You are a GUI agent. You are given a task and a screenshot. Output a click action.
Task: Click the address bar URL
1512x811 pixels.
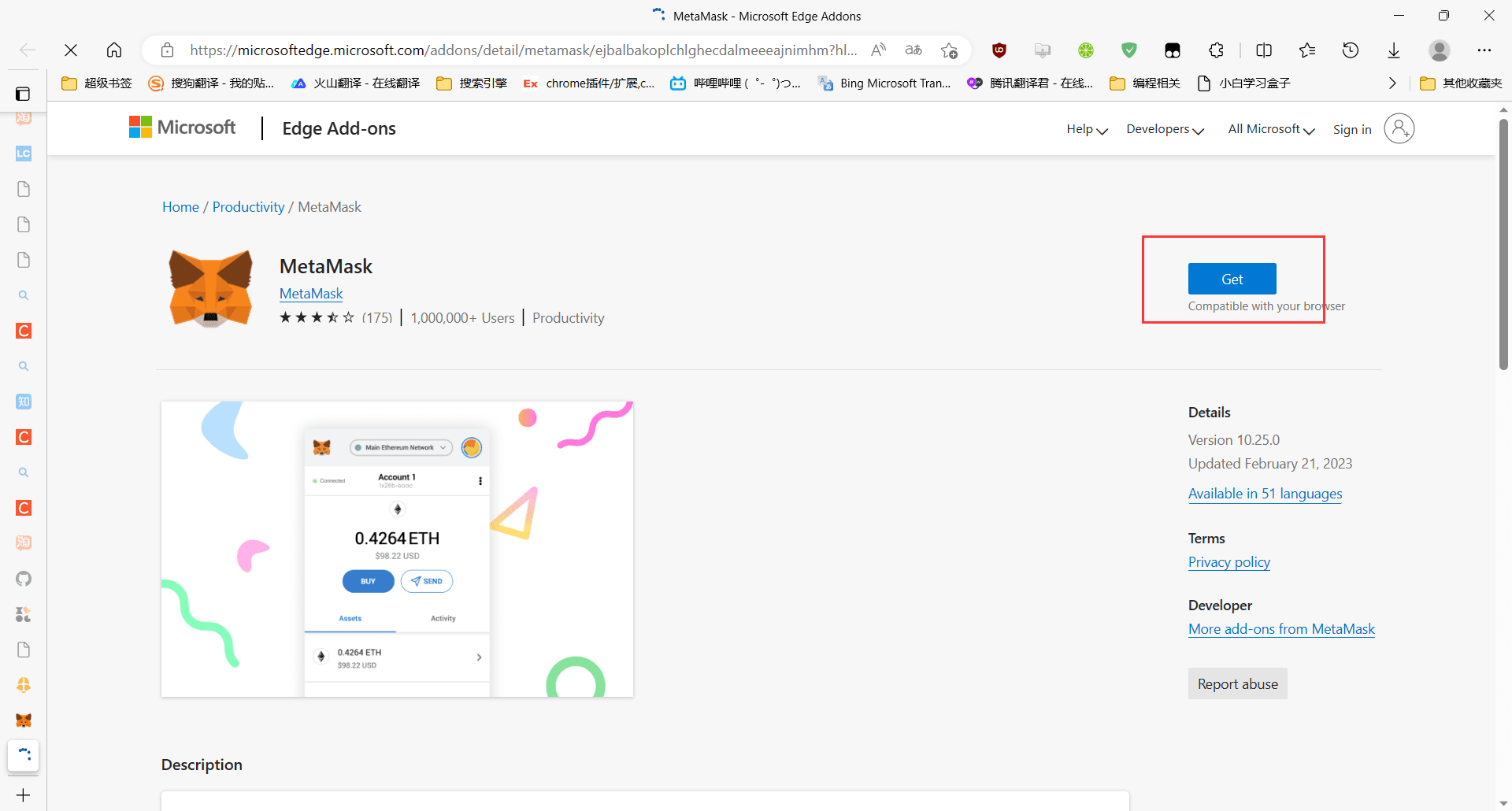[523, 50]
